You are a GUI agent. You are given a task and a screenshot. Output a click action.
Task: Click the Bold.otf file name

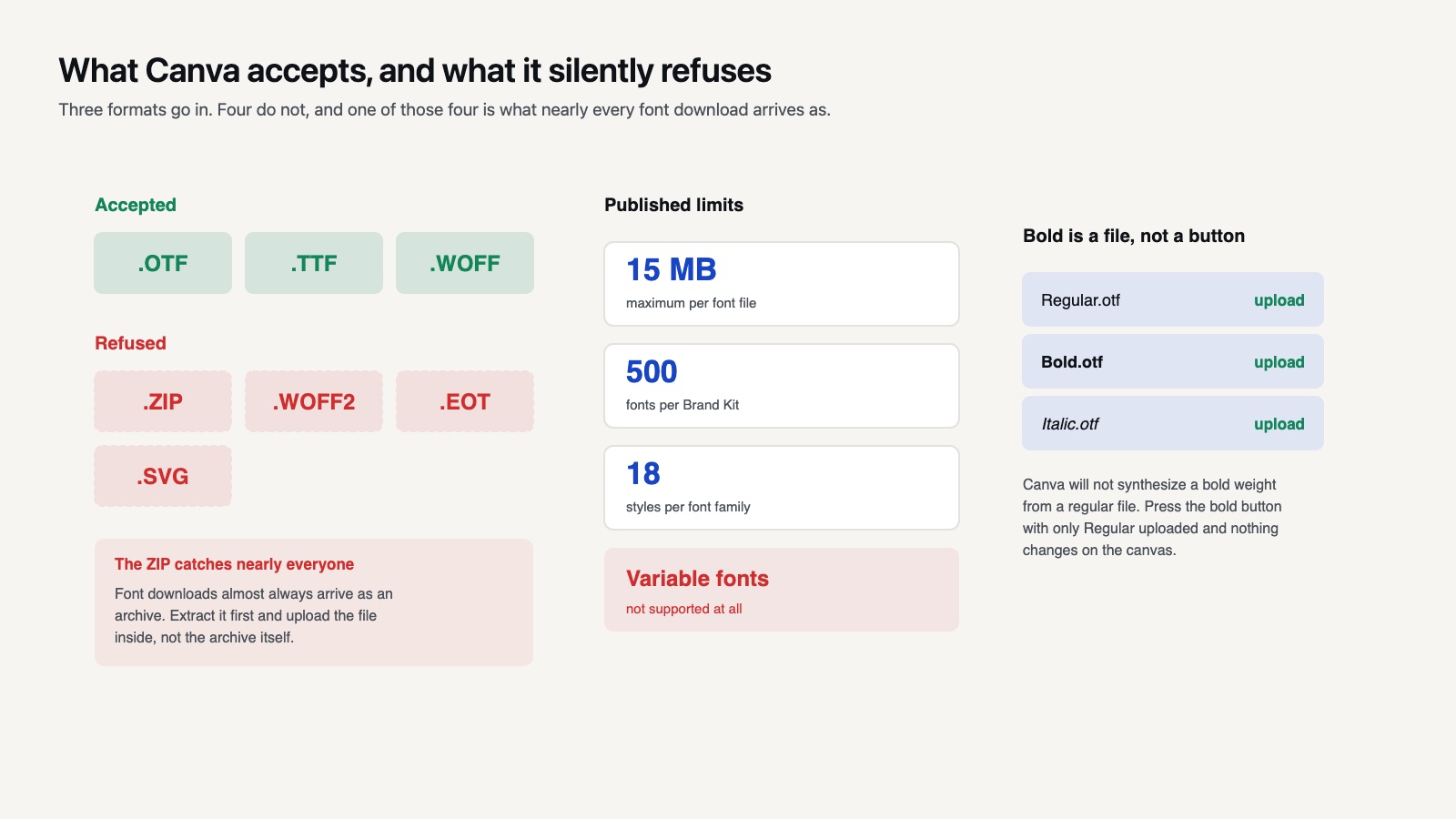click(x=1072, y=362)
